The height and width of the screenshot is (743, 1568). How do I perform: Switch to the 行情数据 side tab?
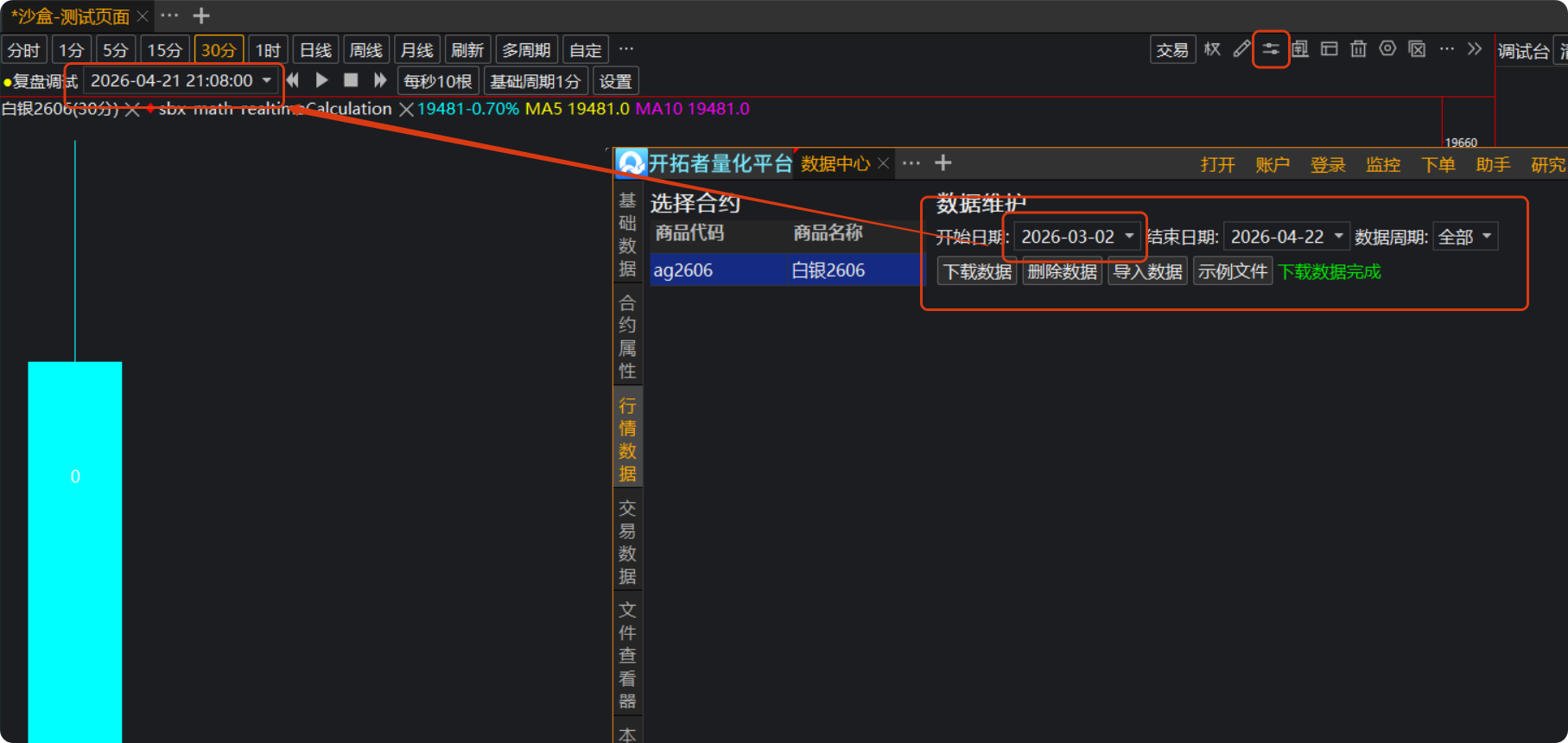(x=627, y=440)
